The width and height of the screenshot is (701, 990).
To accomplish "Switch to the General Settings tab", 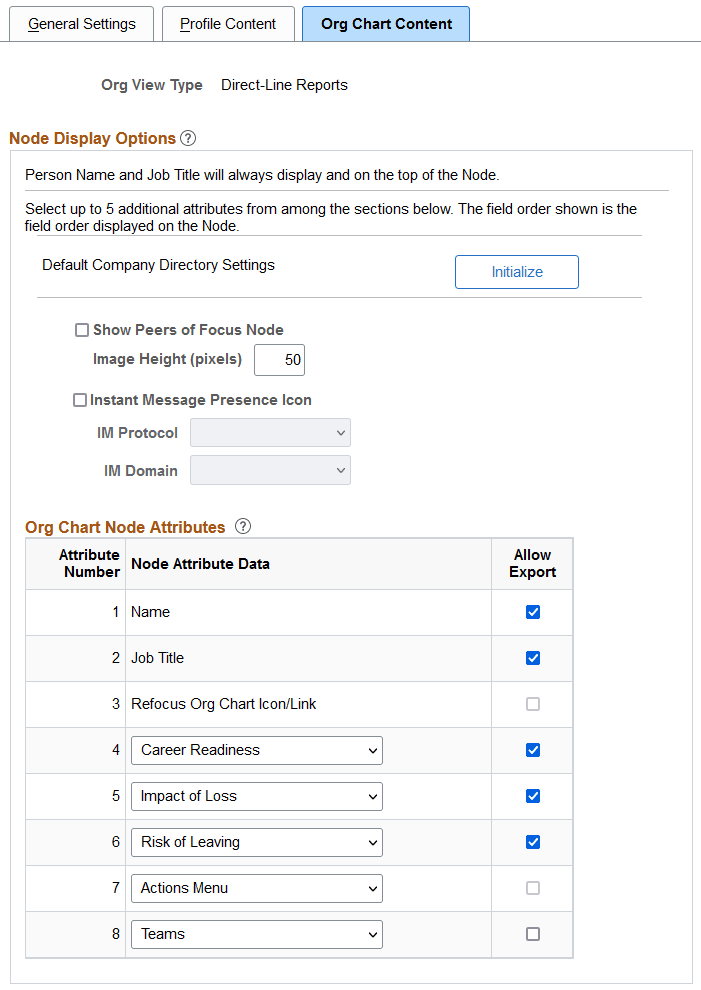I will 81,23.
